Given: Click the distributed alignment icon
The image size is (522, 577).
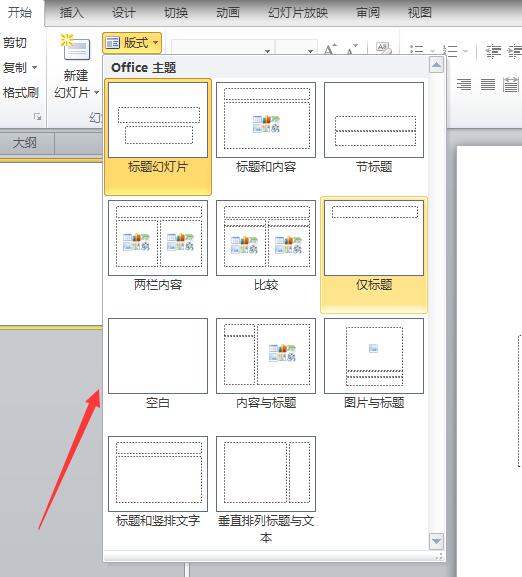Looking at the screenshot, I should tap(511, 85).
